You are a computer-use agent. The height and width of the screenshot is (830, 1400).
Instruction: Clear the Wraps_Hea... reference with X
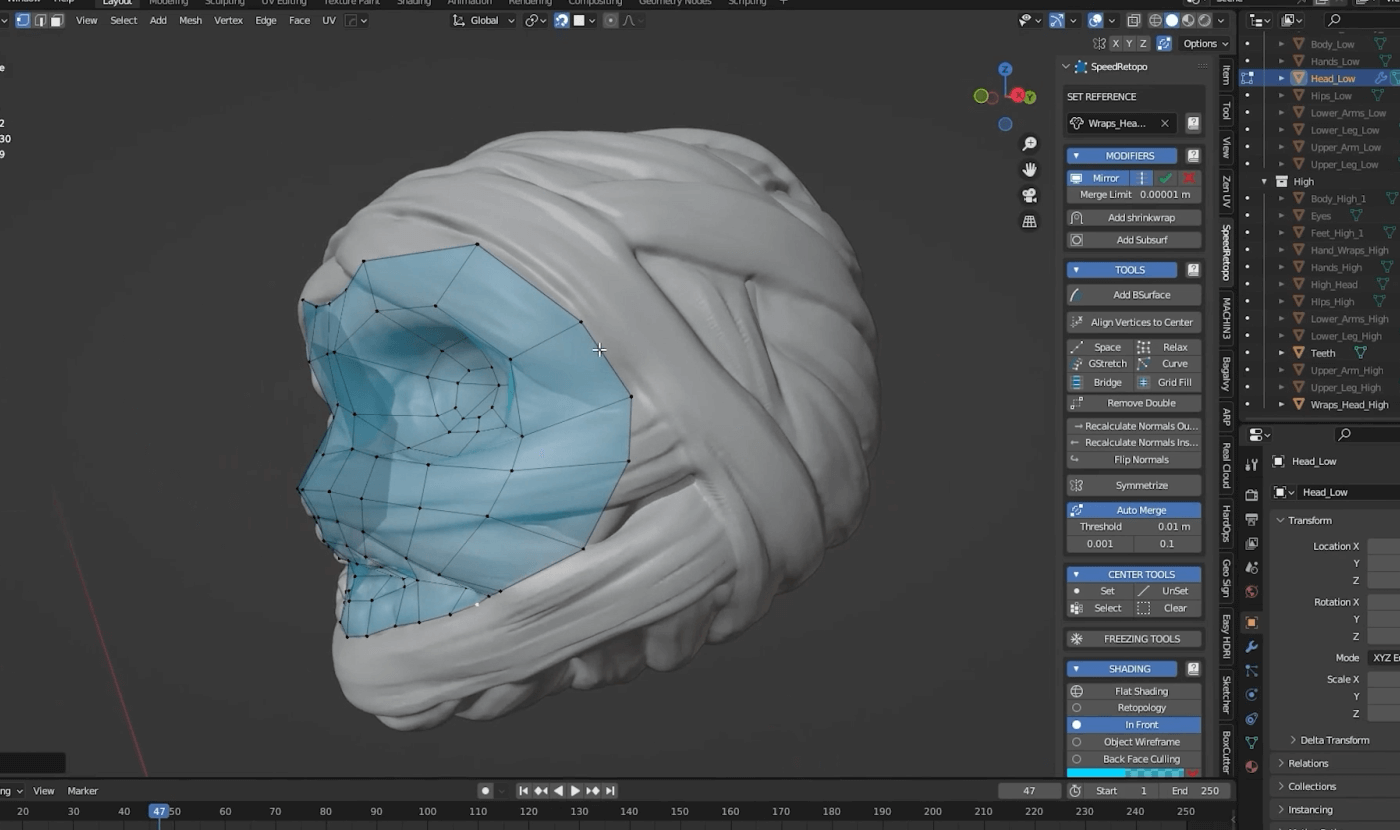(1165, 123)
